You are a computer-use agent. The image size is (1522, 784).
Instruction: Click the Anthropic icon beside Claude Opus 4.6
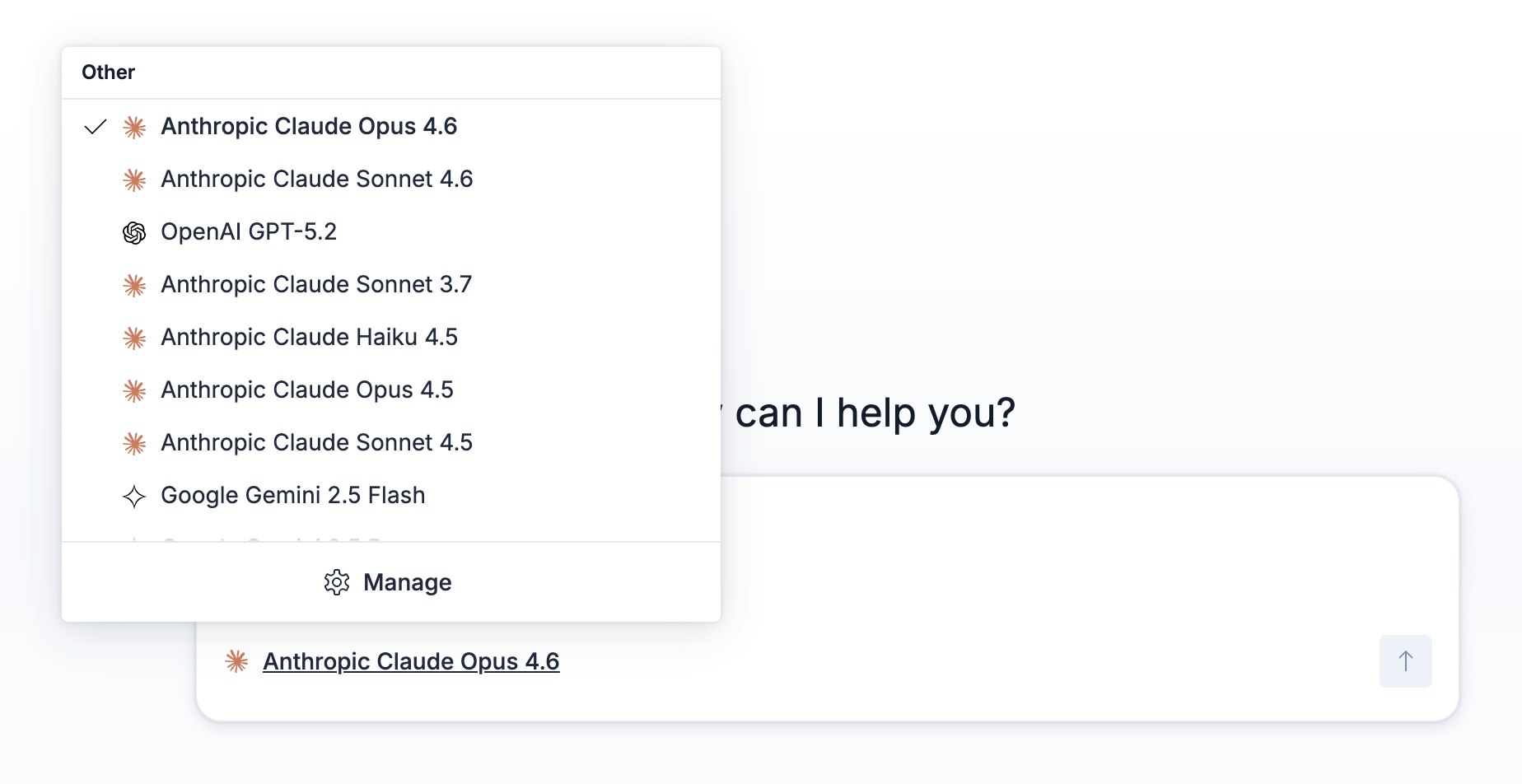pyautogui.click(x=133, y=128)
